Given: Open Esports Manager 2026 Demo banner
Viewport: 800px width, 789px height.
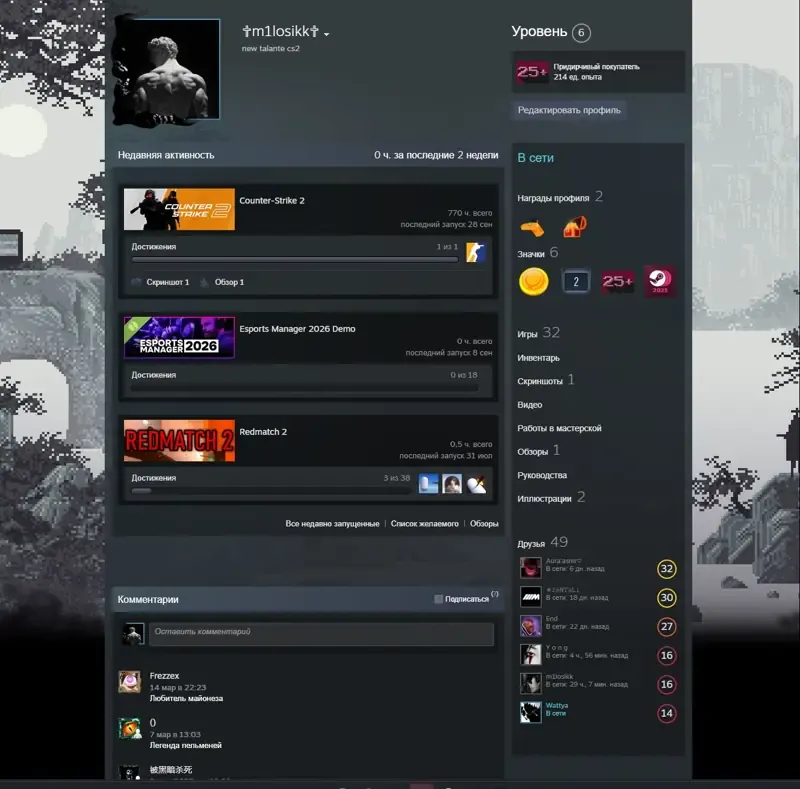Looking at the screenshot, I should tap(179, 337).
